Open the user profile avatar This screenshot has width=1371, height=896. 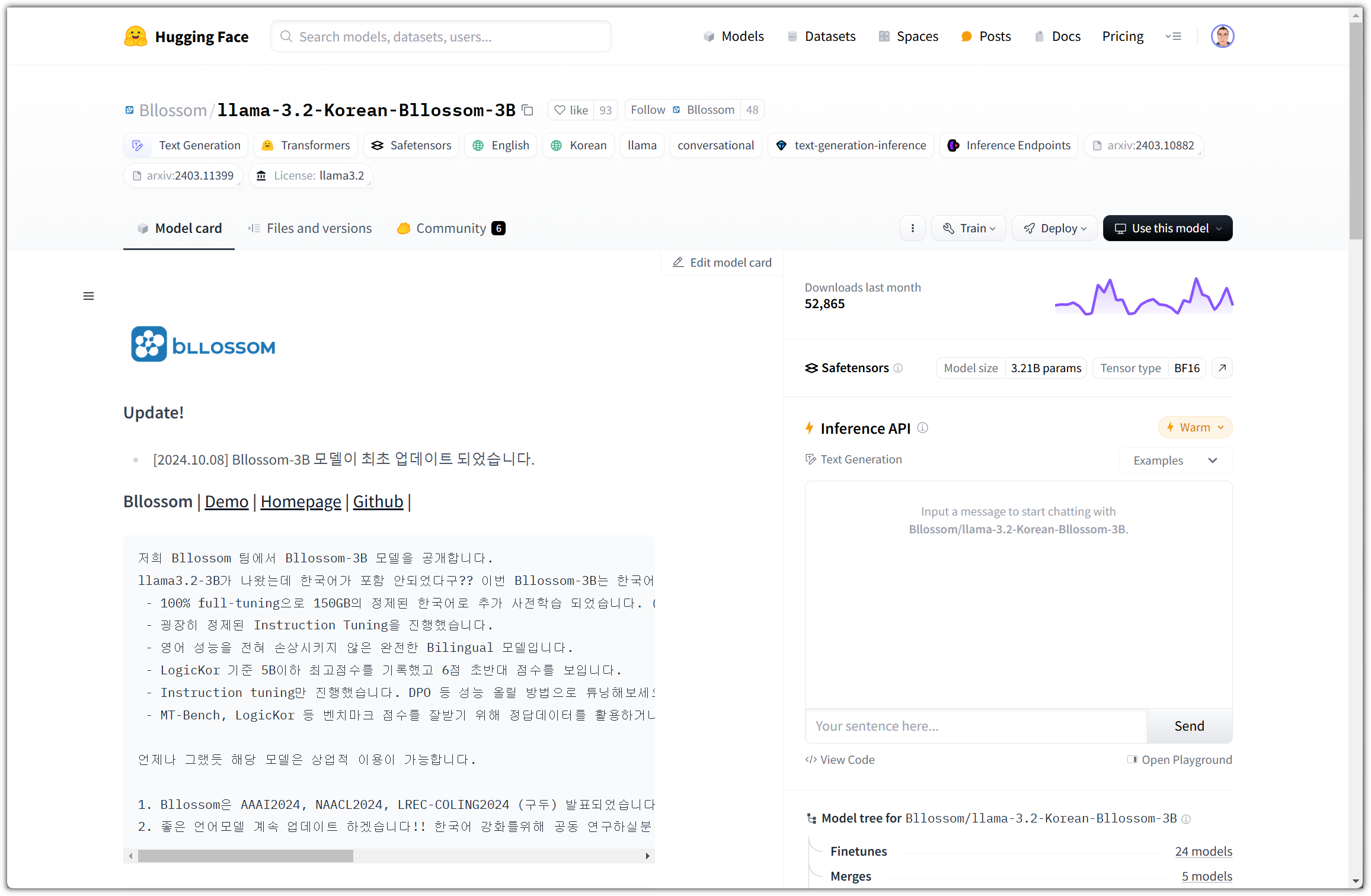pos(1222,37)
